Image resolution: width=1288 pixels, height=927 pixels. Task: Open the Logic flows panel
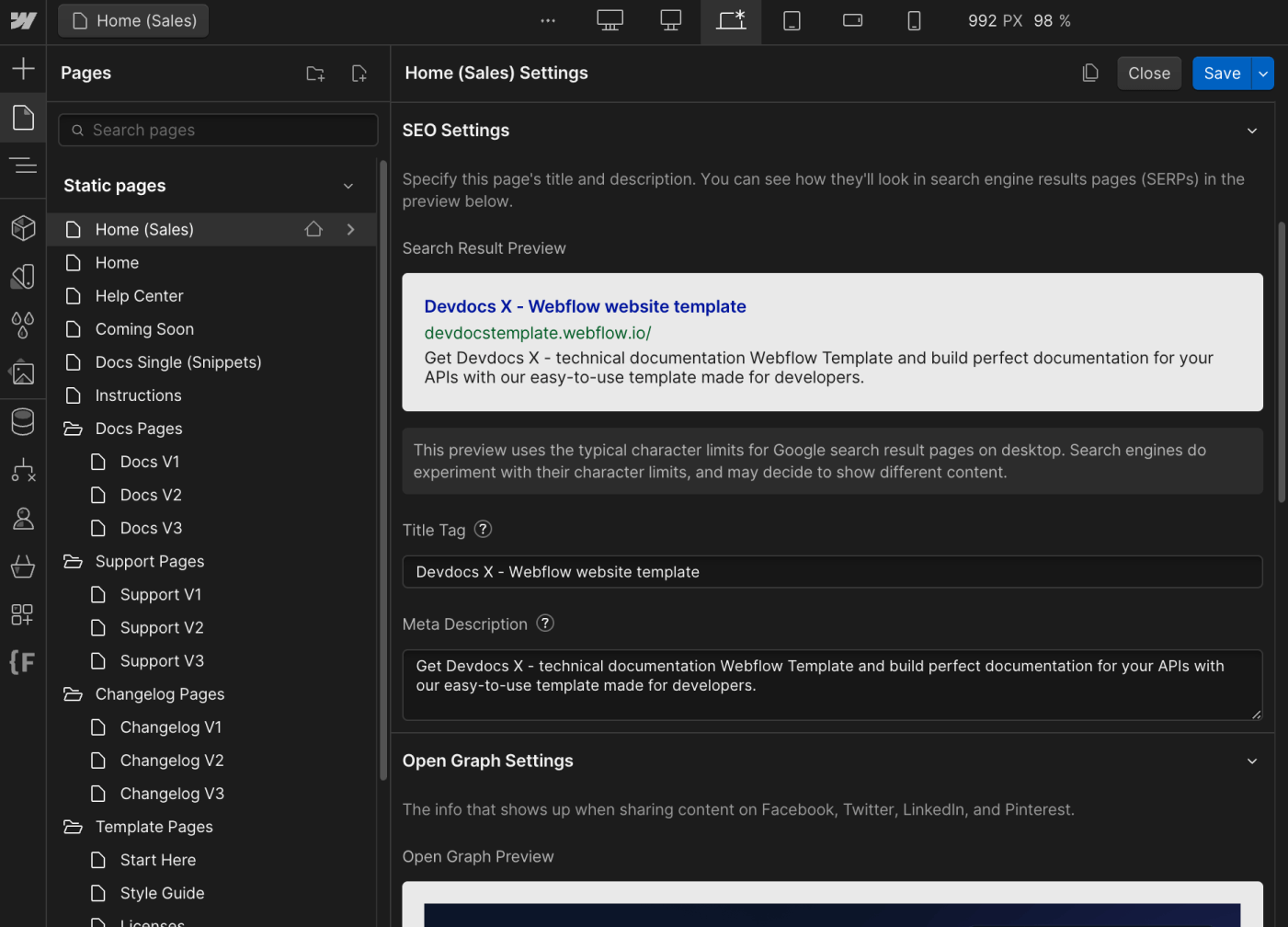pyautogui.click(x=23, y=470)
